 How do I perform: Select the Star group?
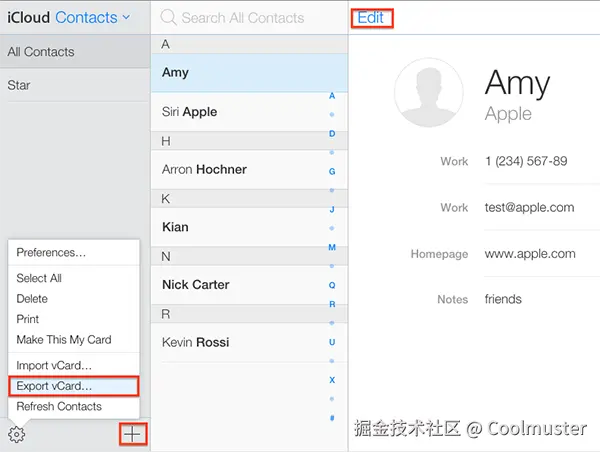click(75, 85)
